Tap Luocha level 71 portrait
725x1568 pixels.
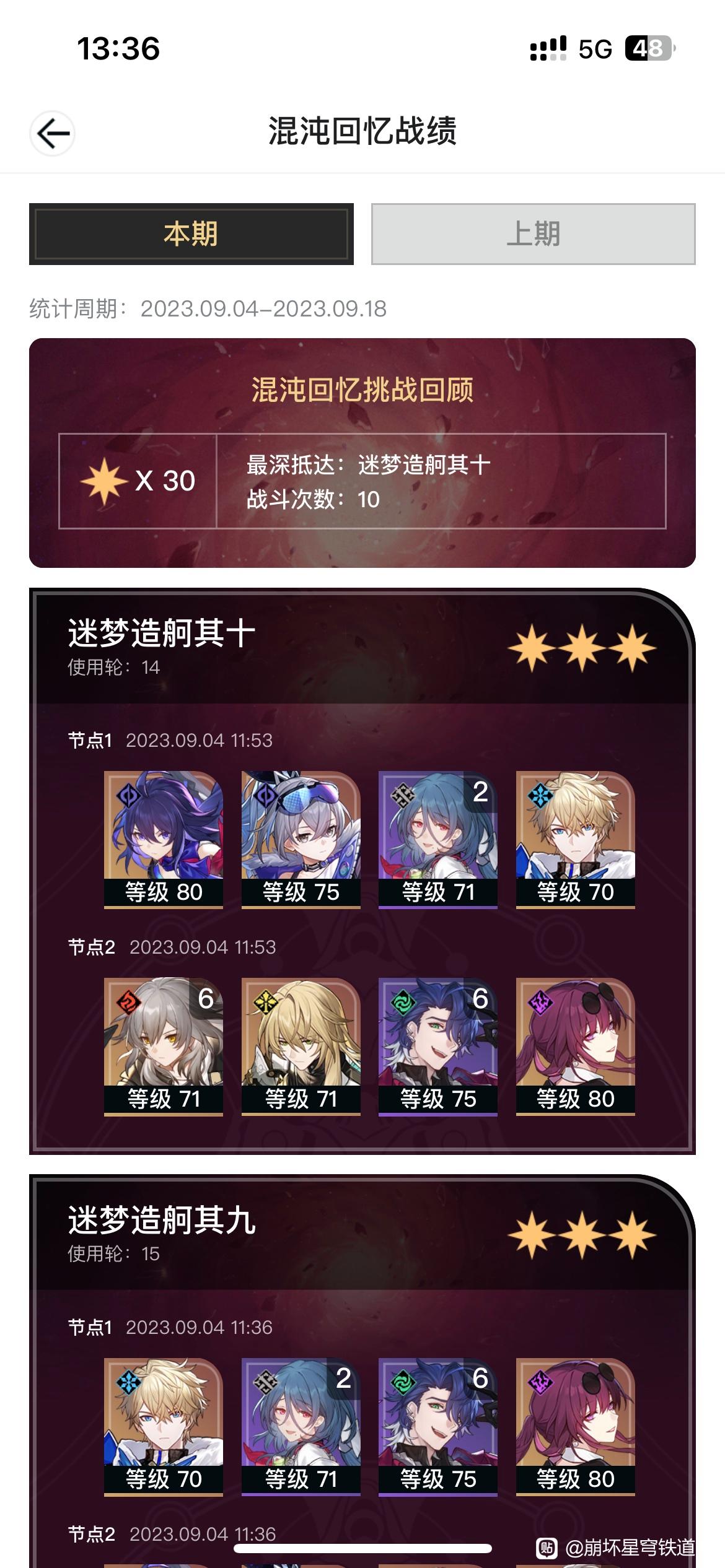coord(301,1047)
